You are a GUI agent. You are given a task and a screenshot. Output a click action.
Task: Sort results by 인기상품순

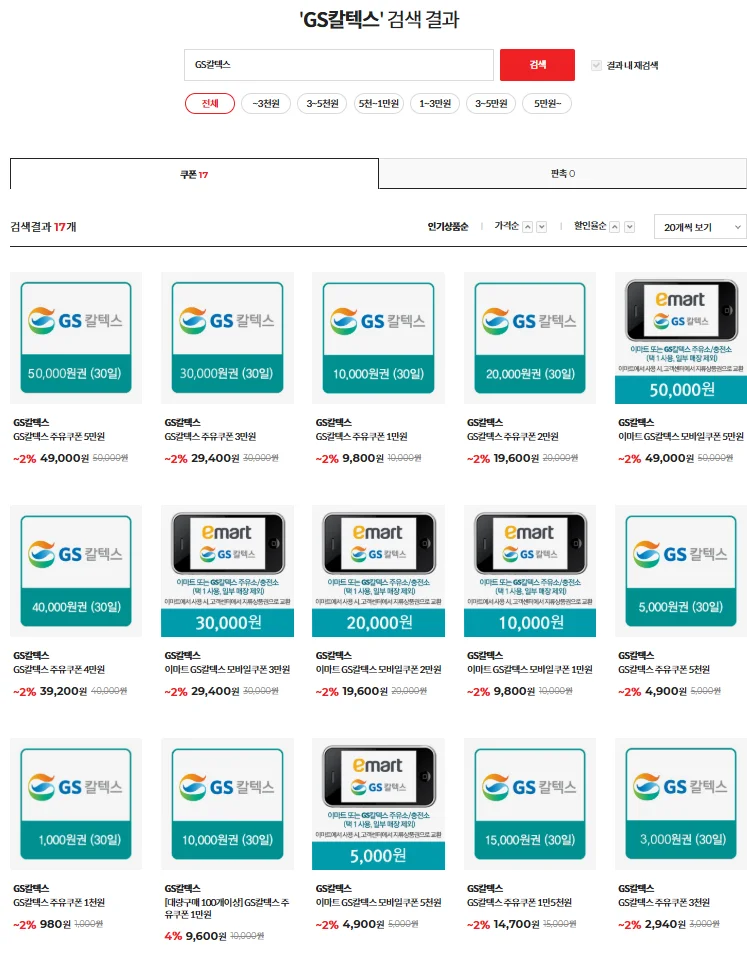click(448, 226)
